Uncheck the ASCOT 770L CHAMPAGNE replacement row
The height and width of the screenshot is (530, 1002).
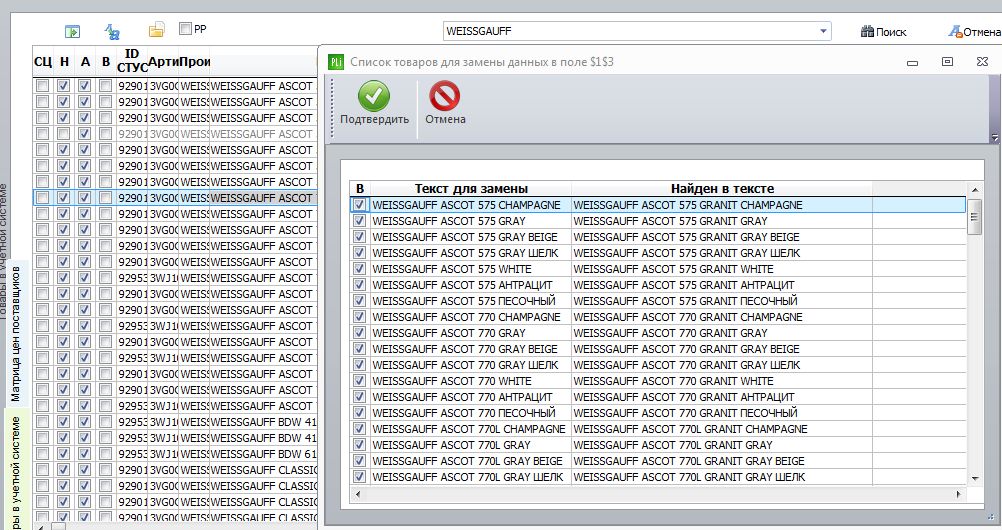360,428
